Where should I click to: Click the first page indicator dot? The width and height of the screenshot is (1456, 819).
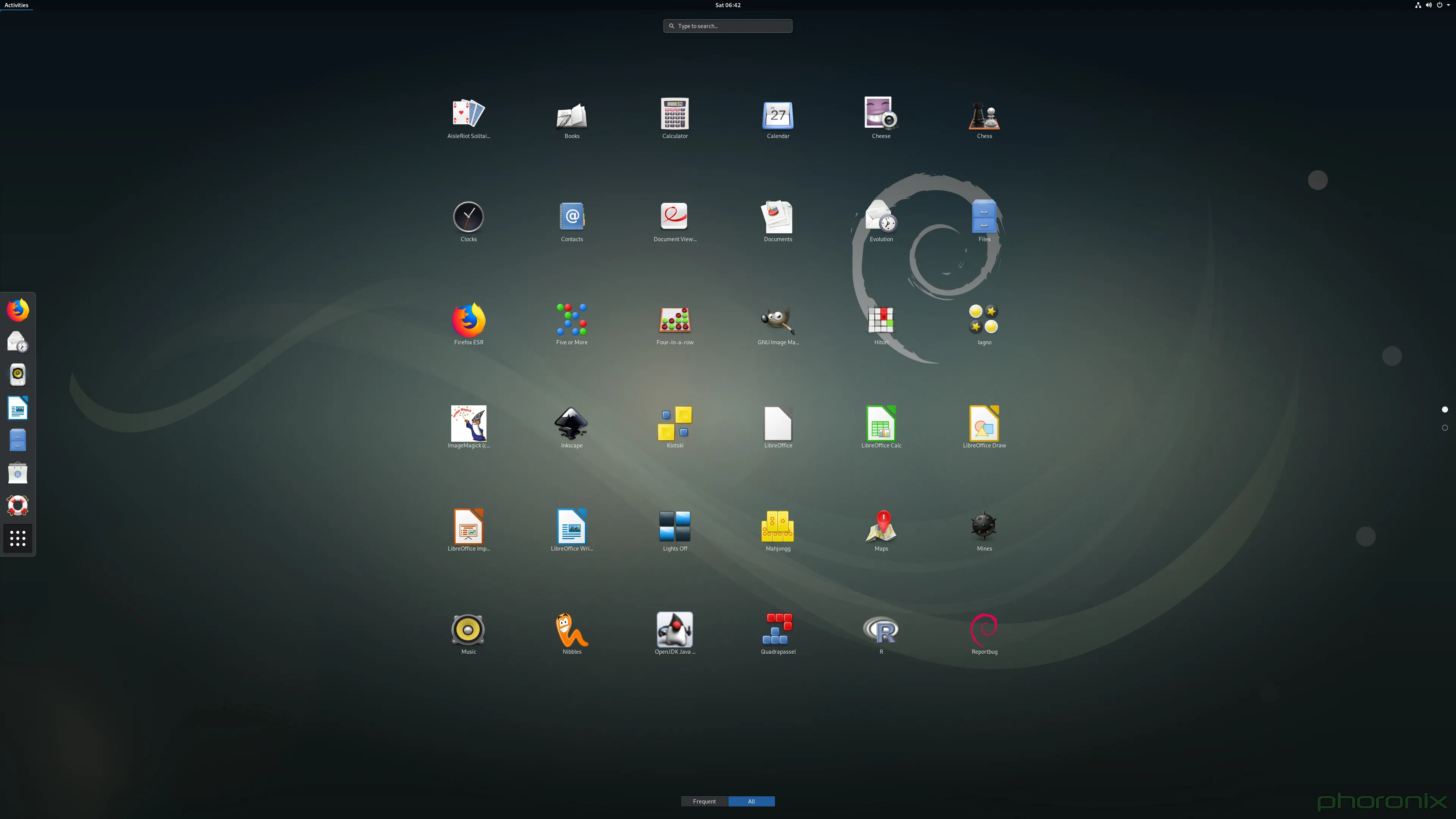coord(1444,410)
